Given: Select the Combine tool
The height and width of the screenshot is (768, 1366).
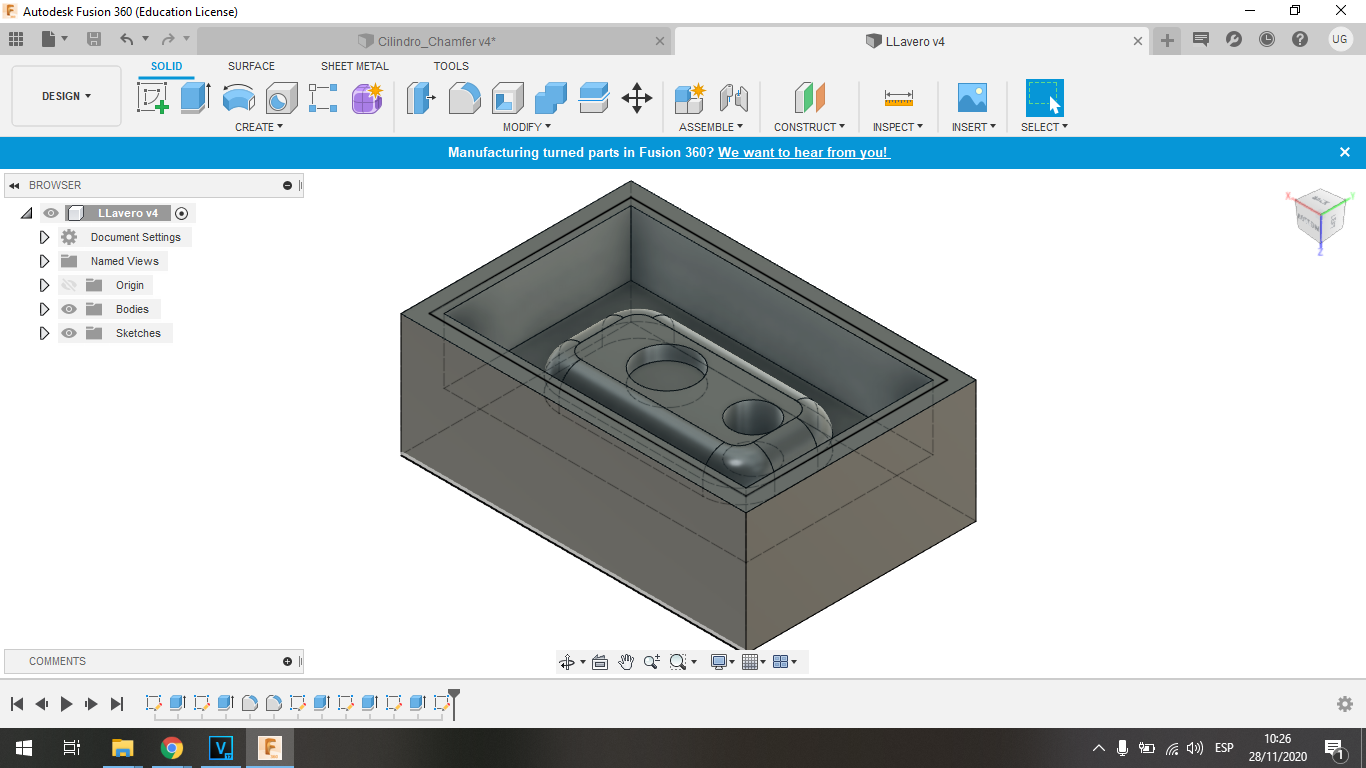Looking at the screenshot, I should (551, 98).
